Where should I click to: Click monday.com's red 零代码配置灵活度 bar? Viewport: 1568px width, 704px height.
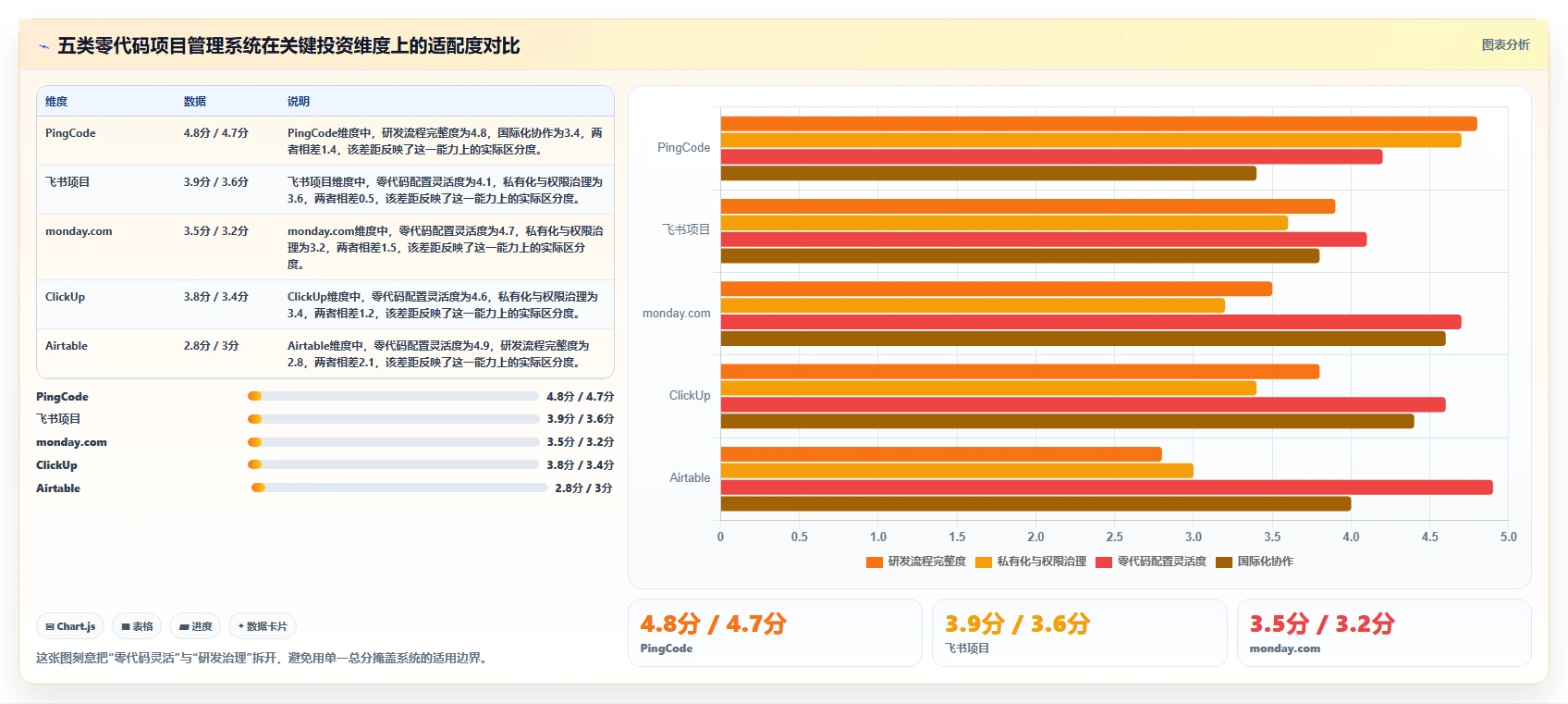tap(1091, 322)
